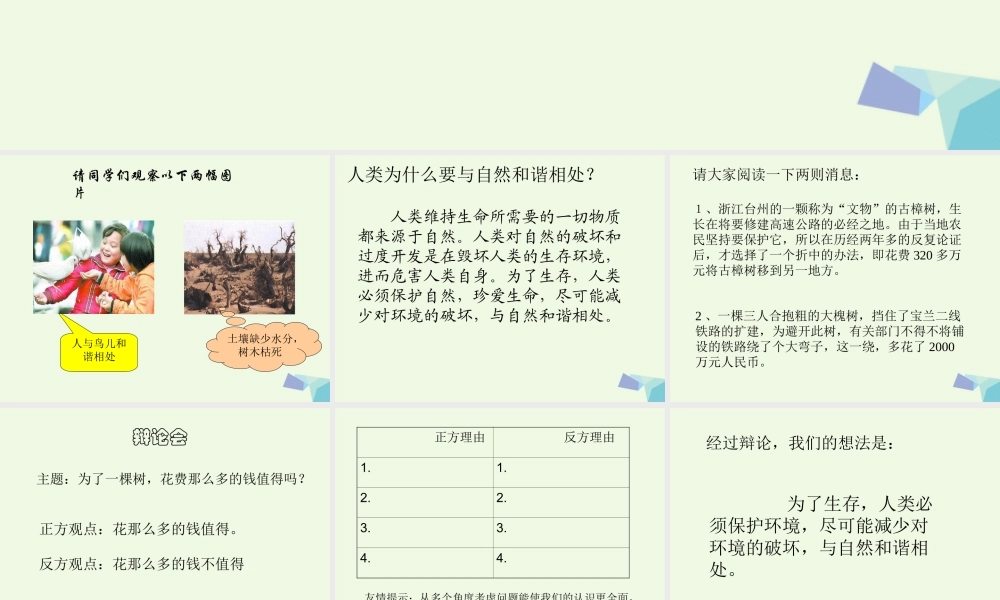The image size is (1000, 600).
Task: Select news item 1 about 浙江台州 古樟树
Action: pos(827,240)
